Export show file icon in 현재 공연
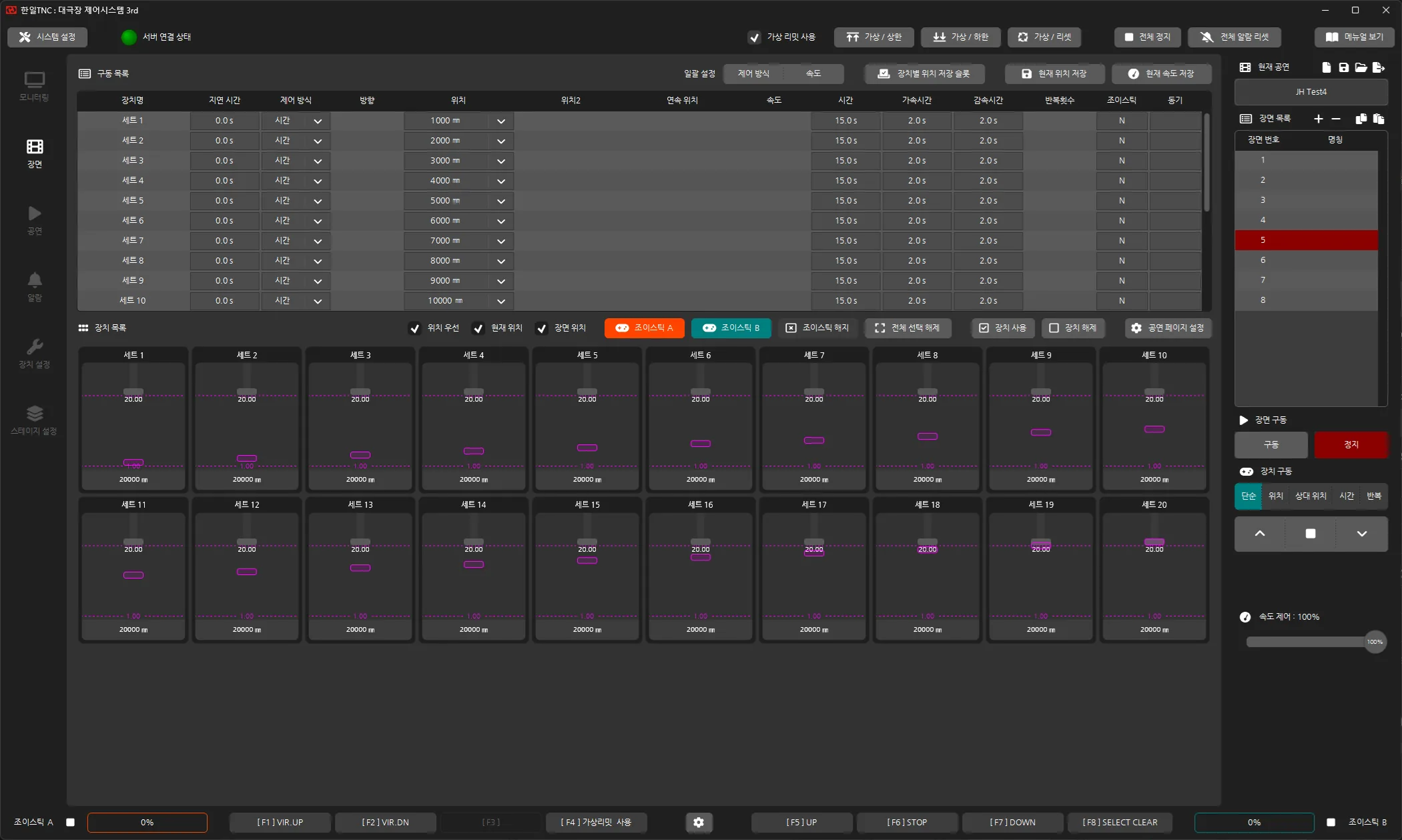The height and width of the screenshot is (840, 1402). pos(1379,67)
